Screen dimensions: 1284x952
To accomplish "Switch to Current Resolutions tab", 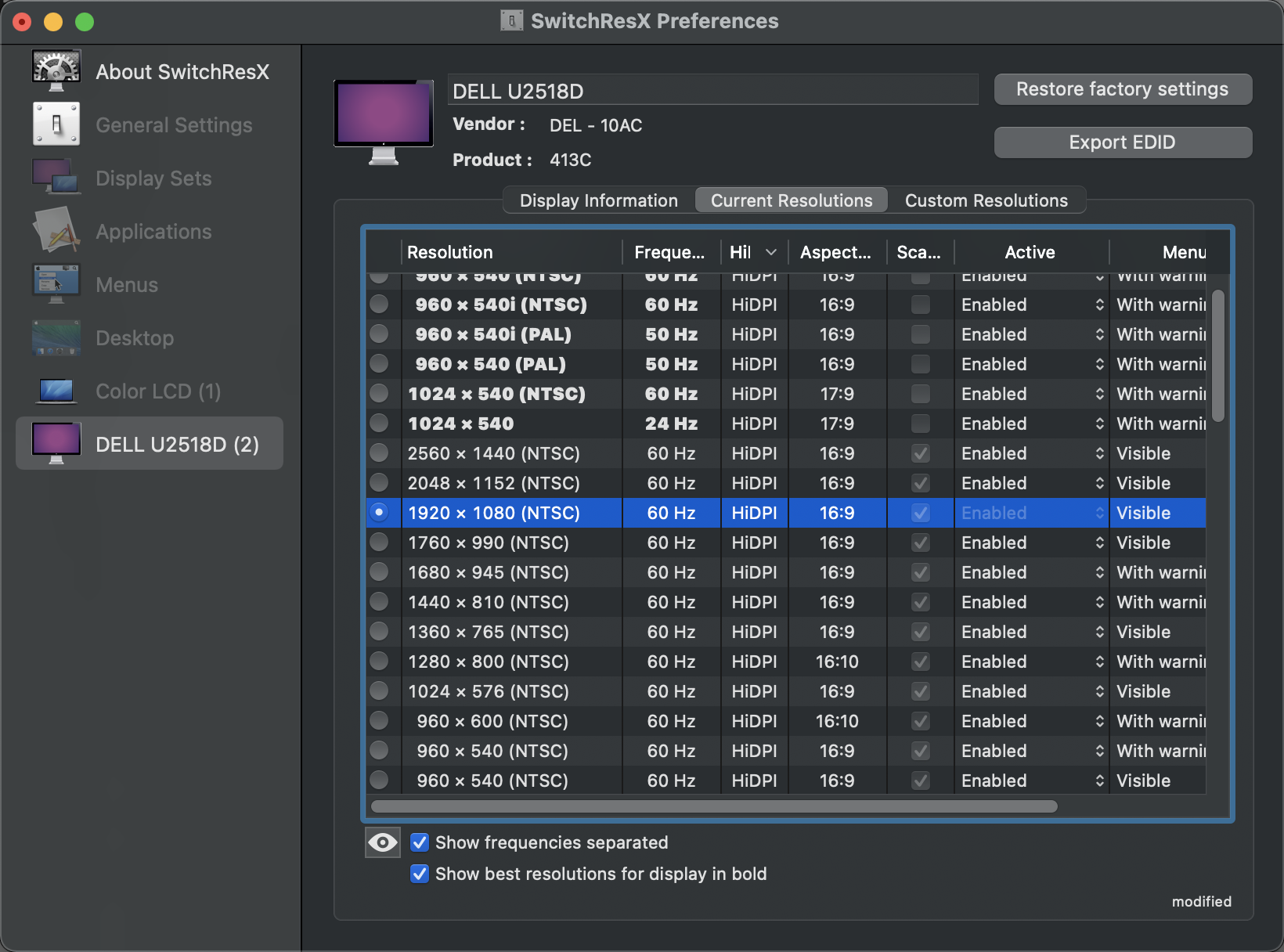I will (792, 200).
